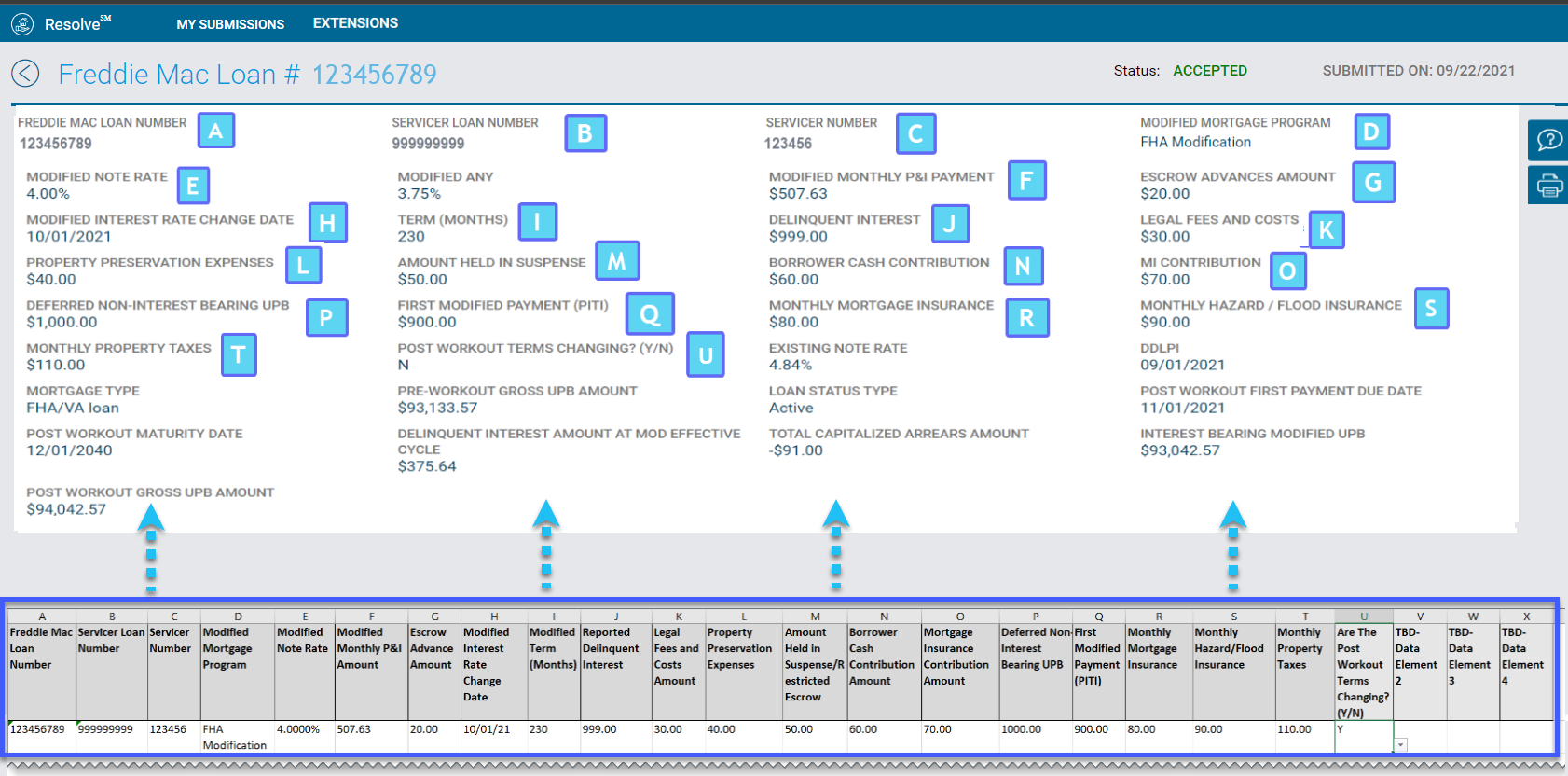The height and width of the screenshot is (776, 1568).
Task: Click the amount held in suspense $50.00
Action: pos(422,280)
